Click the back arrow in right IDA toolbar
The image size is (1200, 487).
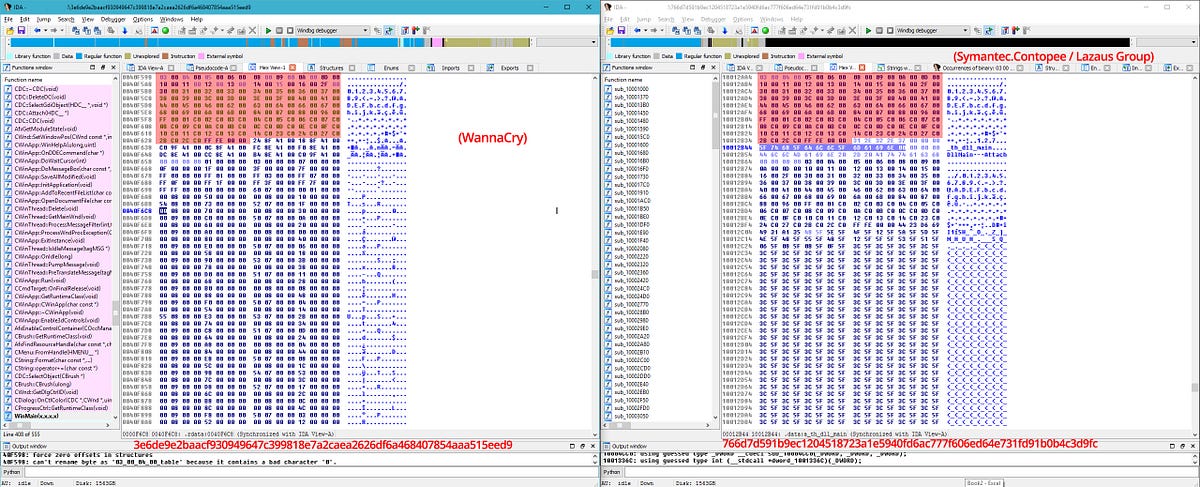coord(637,30)
